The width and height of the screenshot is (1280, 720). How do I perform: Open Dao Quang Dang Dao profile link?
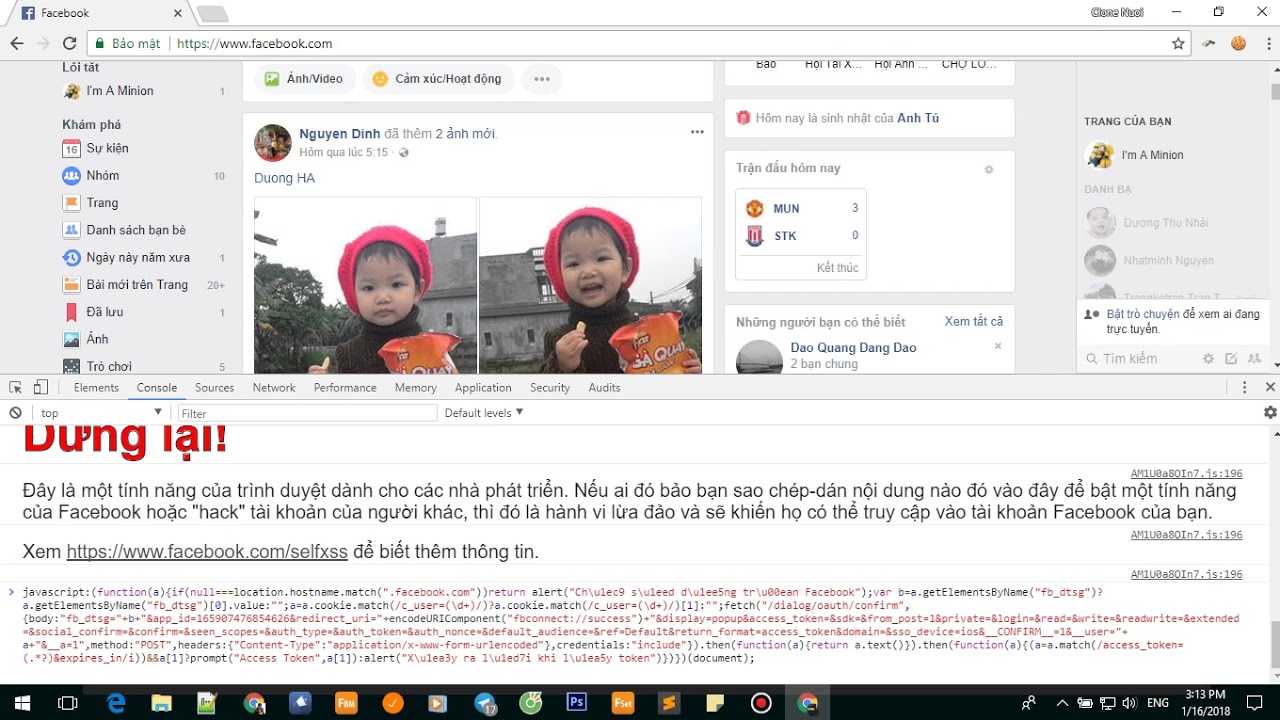(x=853, y=348)
